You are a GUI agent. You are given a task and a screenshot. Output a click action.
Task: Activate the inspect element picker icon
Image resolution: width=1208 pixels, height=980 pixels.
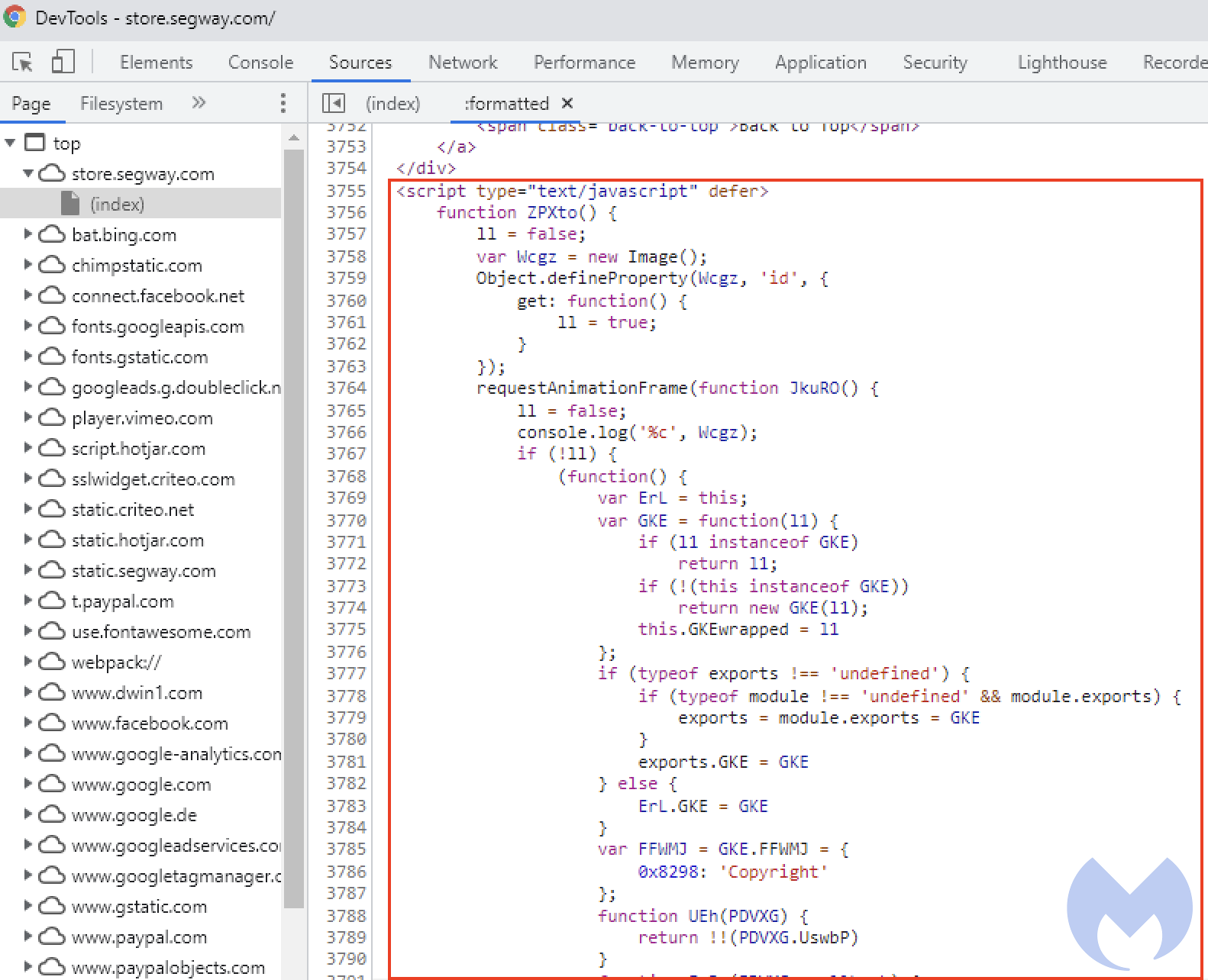23,62
